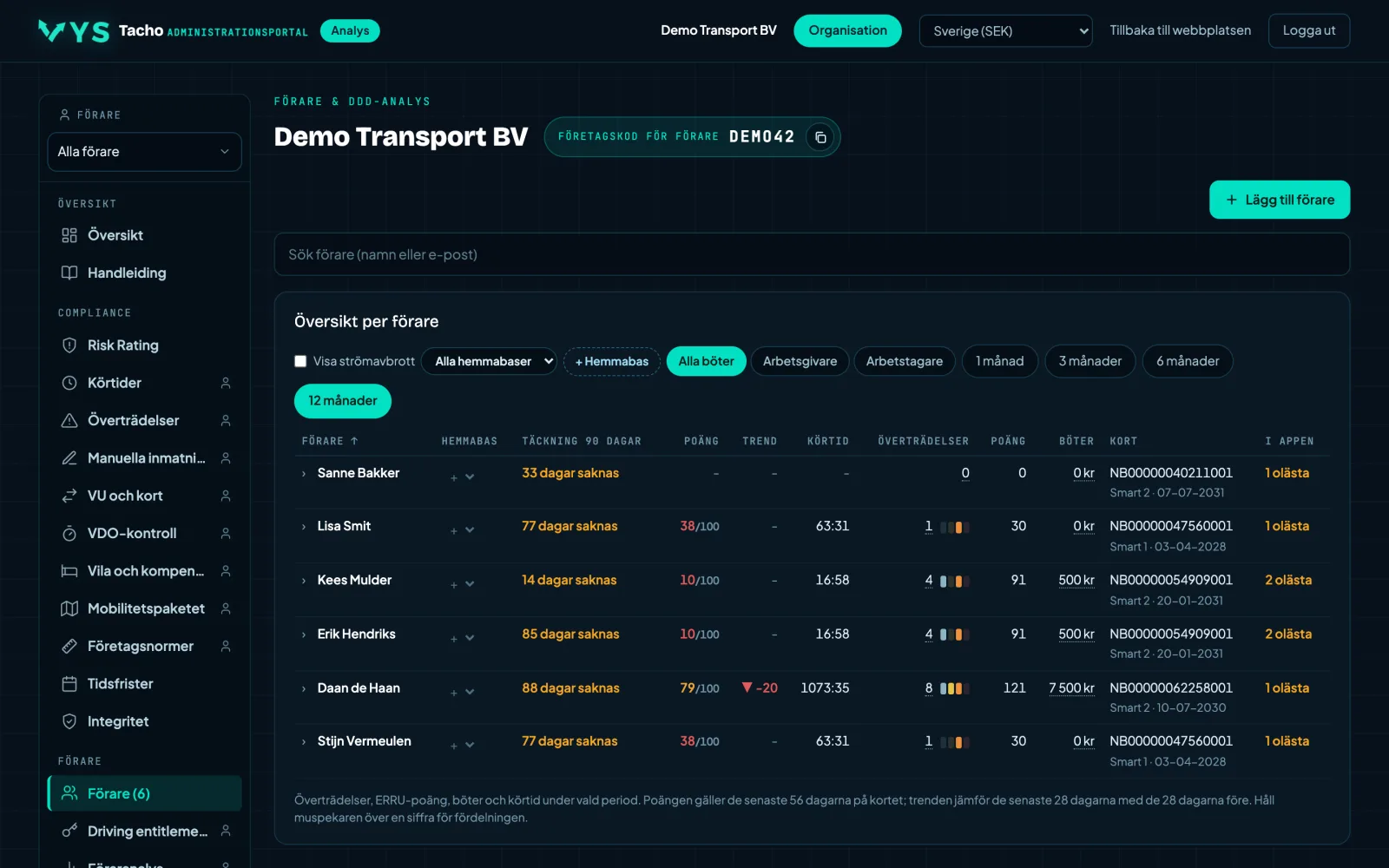Switch to the Analys tab
The image size is (1389, 868).
[x=350, y=30]
